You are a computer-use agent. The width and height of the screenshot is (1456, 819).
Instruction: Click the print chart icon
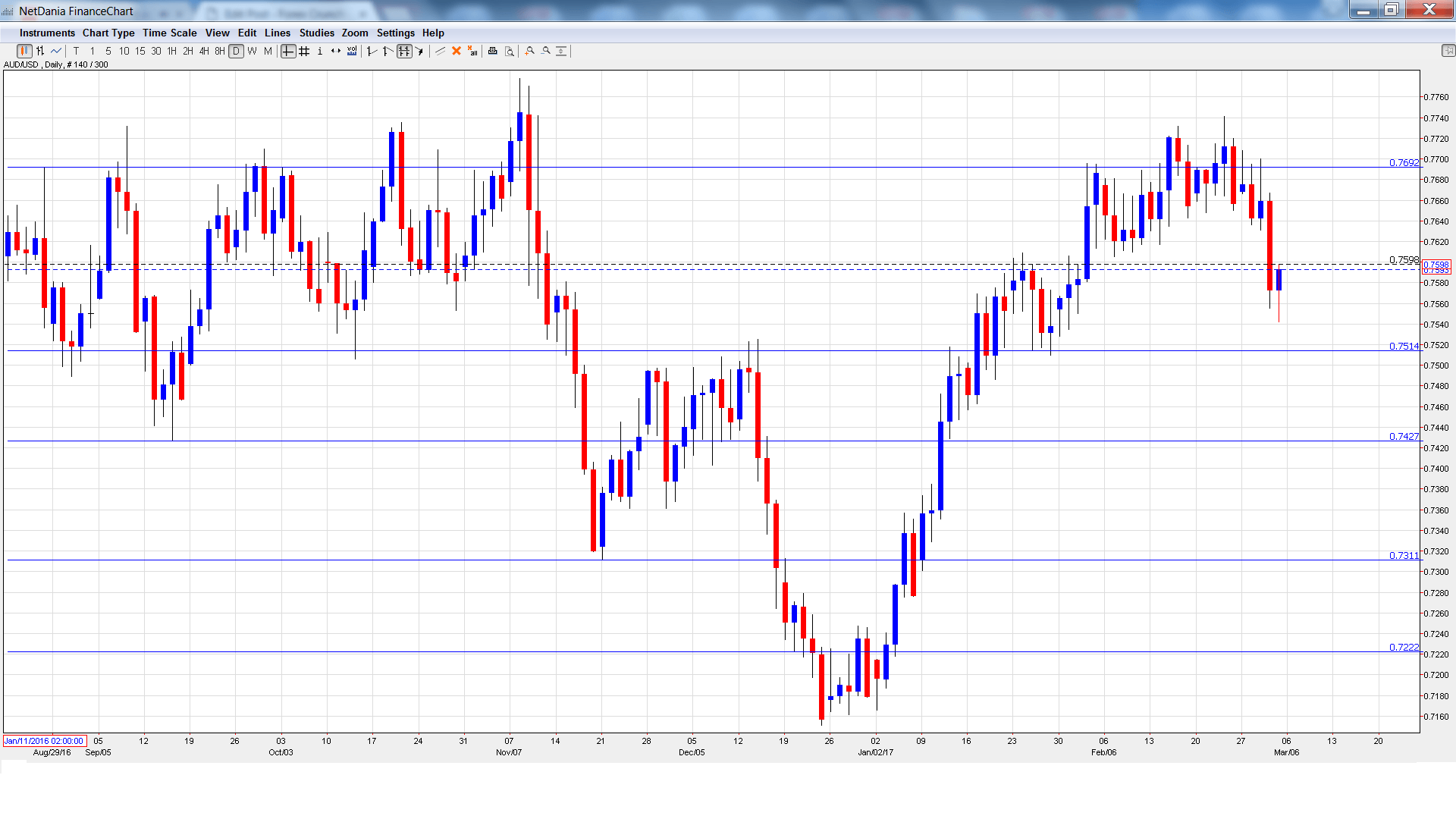pyautogui.click(x=492, y=51)
